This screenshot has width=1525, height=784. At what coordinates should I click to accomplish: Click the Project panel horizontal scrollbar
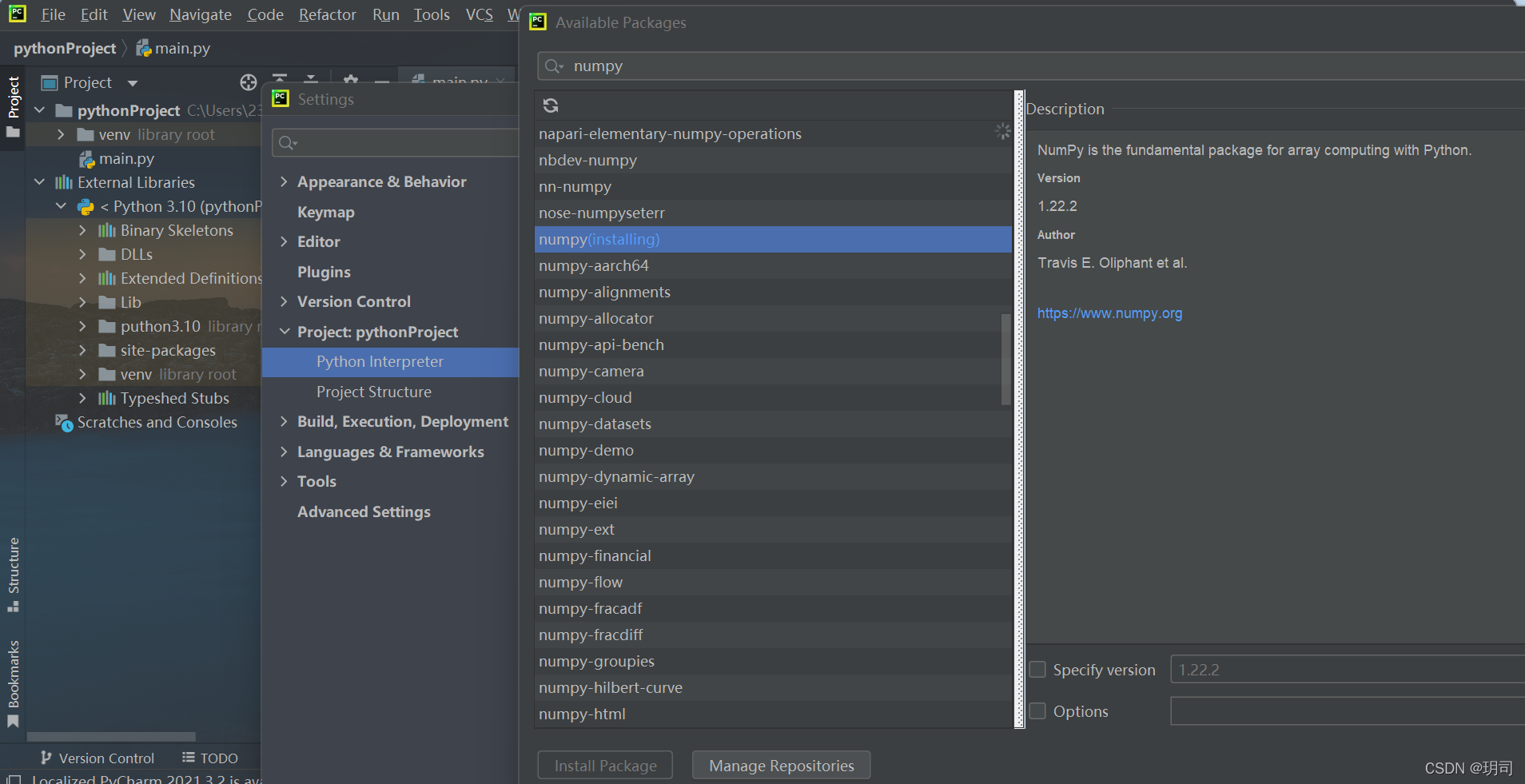click(x=111, y=736)
